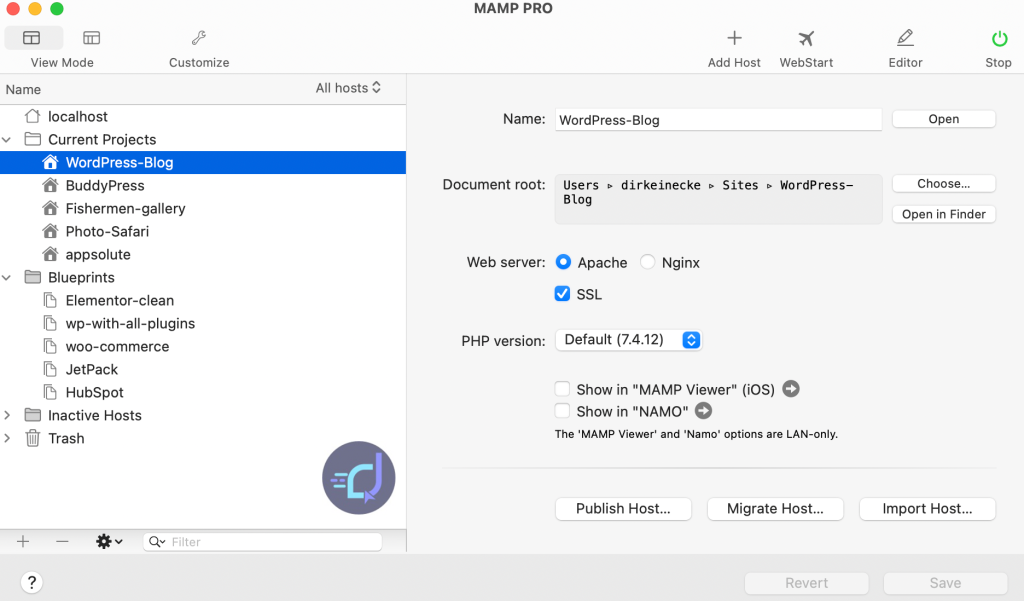
Task: Open help with the question mark button
Action: (x=31, y=582)
